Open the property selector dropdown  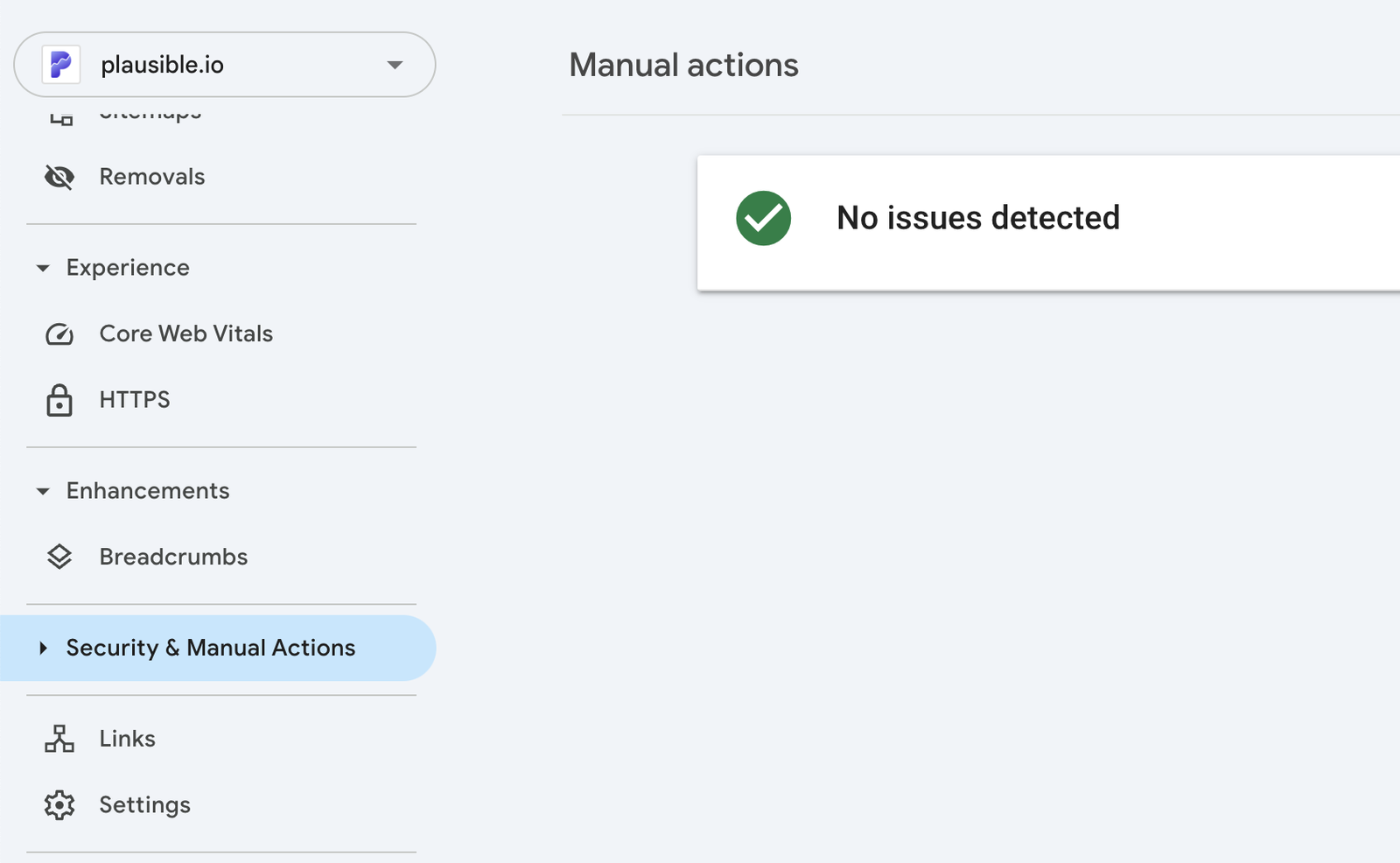[395, 64]
